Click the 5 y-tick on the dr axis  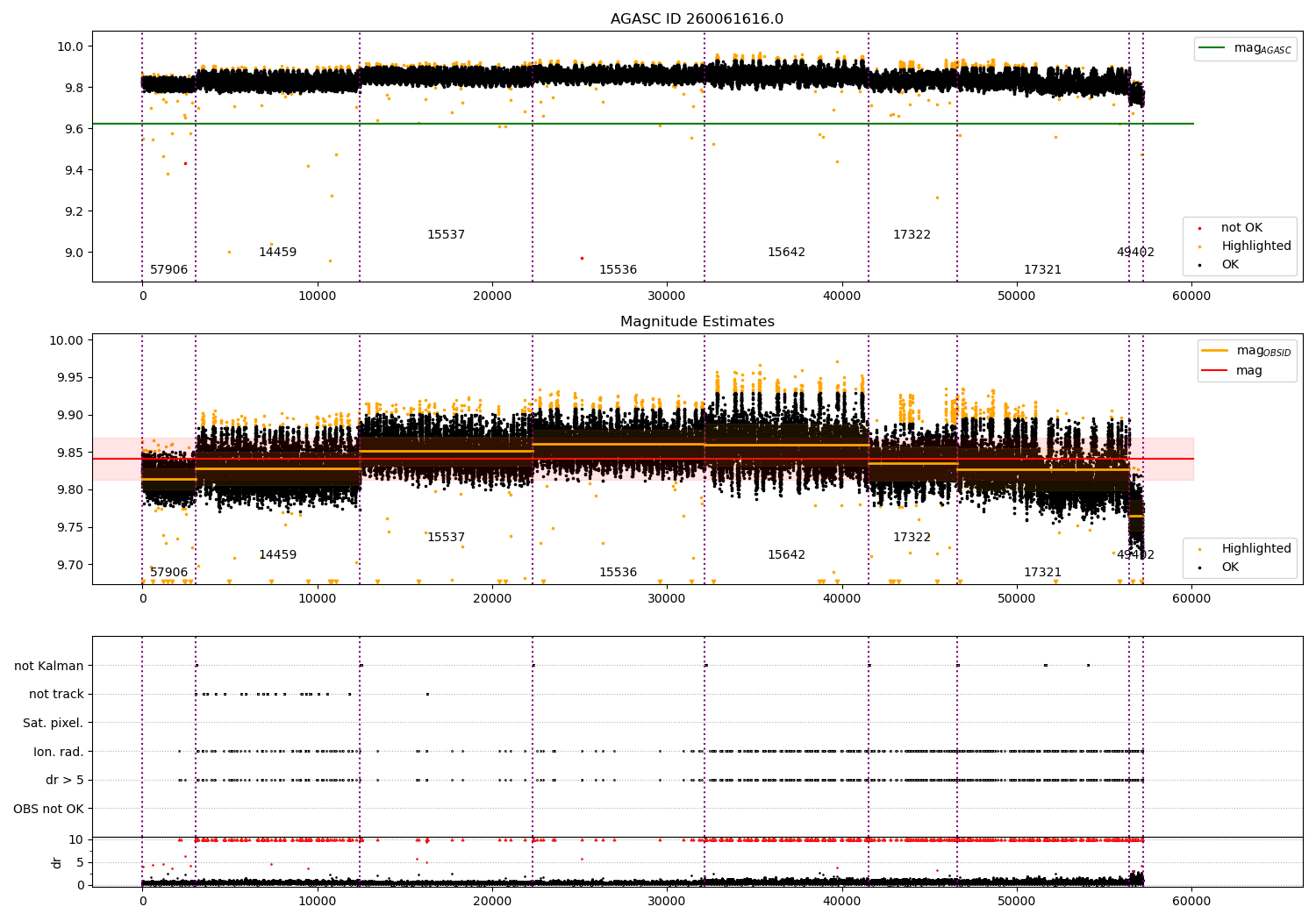(81, 862)
